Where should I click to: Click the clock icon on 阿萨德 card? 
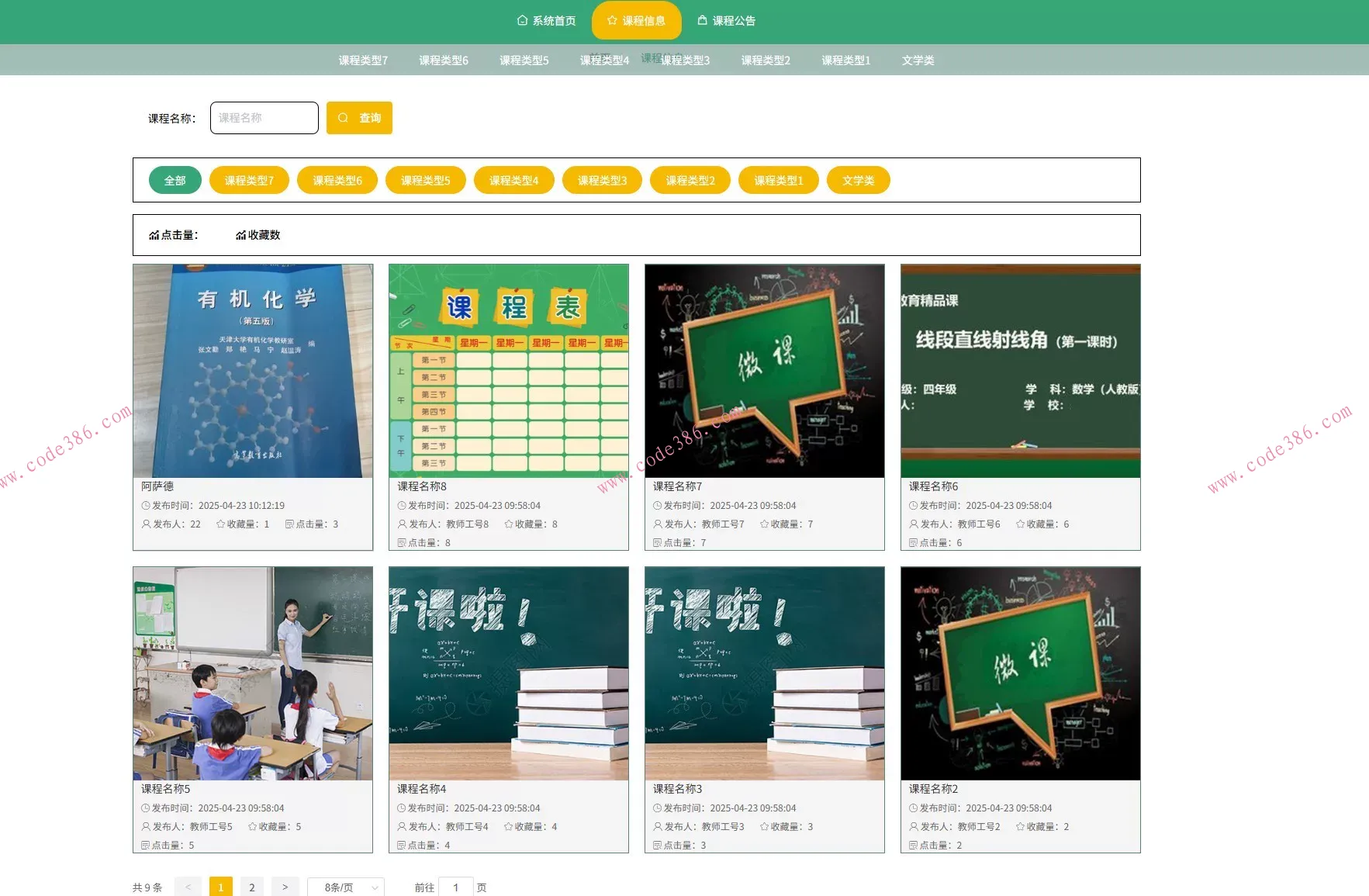pos(146,506)
